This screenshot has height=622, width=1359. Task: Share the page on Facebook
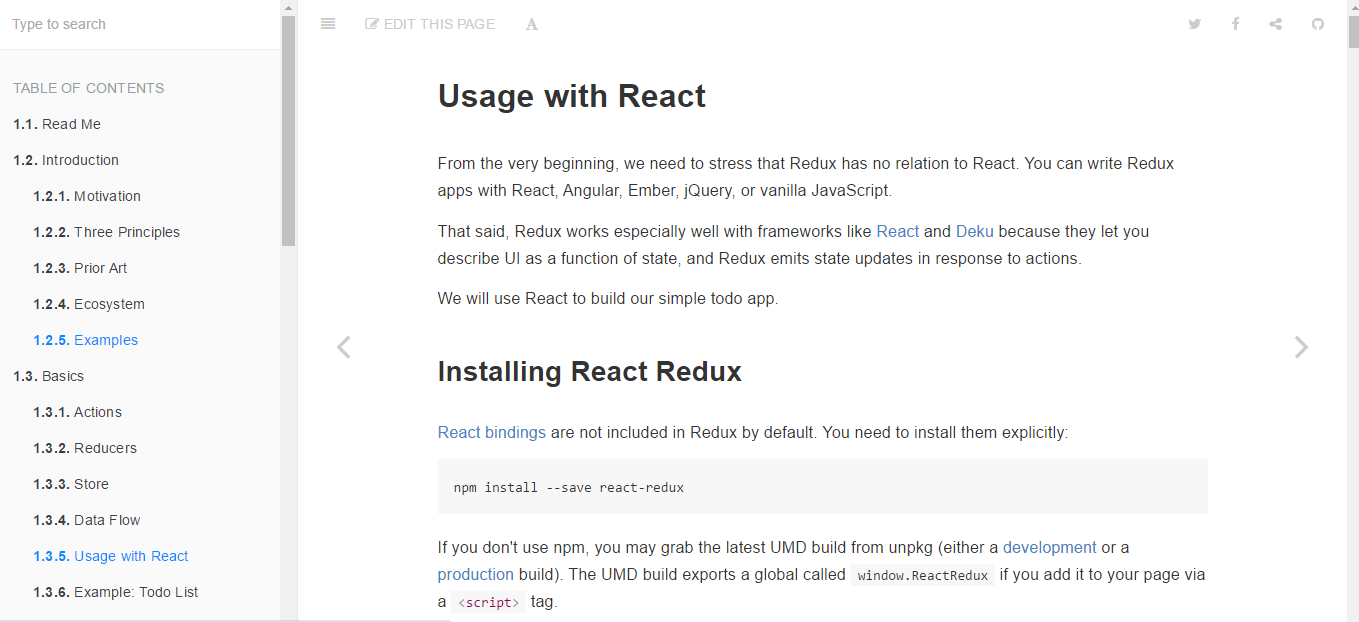pyautogui.click(x=1235, y=23)
